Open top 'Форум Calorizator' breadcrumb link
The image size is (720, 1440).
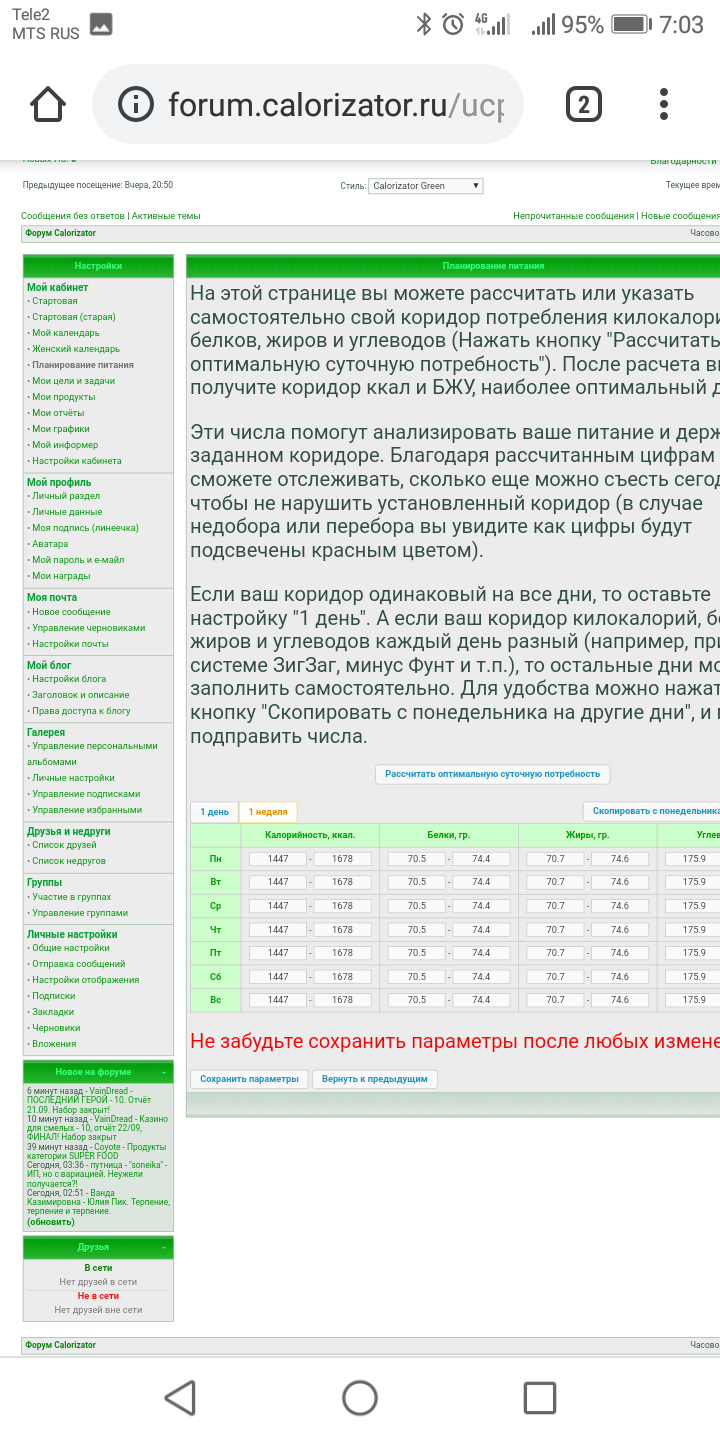pos(61,233)
